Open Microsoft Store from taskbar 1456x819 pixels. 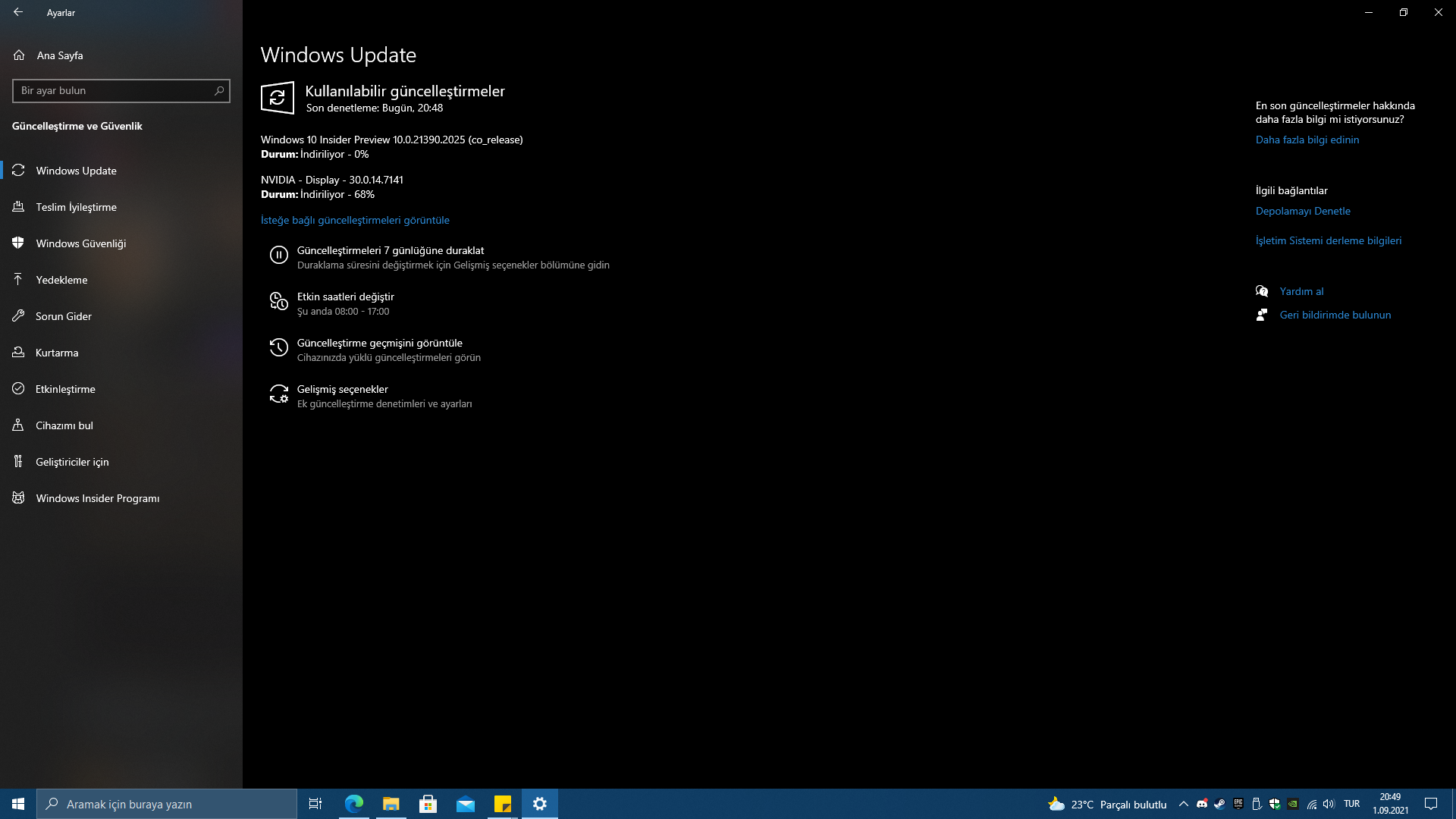428,804
